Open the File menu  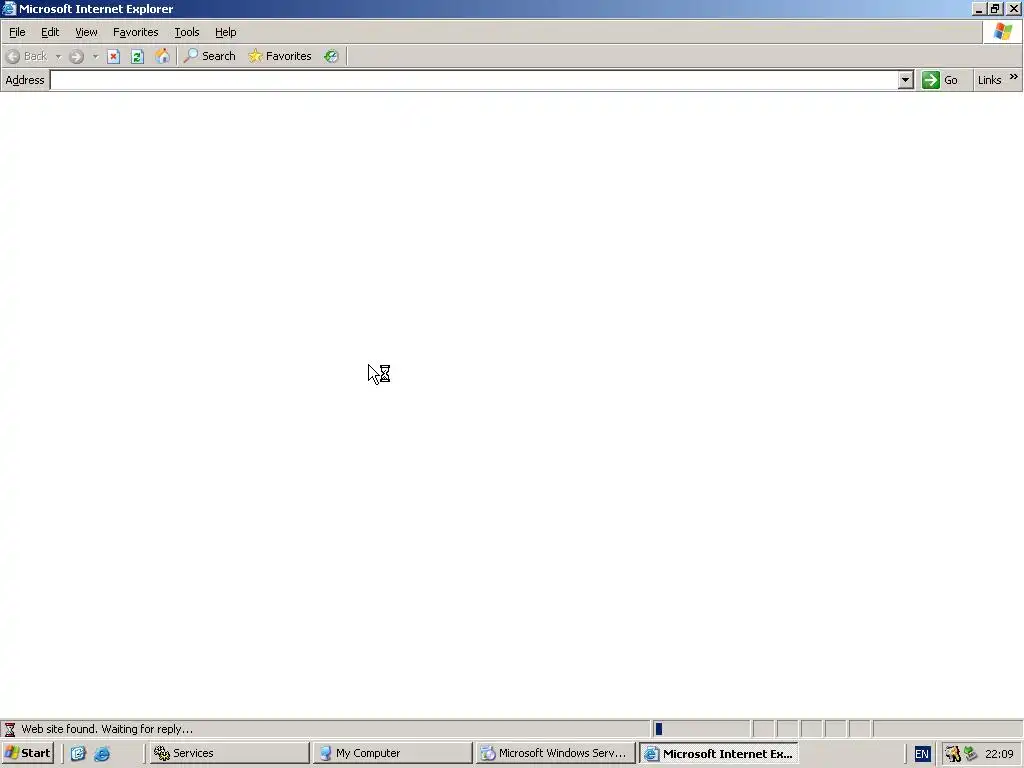pyautogui.click(x=17, y=32)
